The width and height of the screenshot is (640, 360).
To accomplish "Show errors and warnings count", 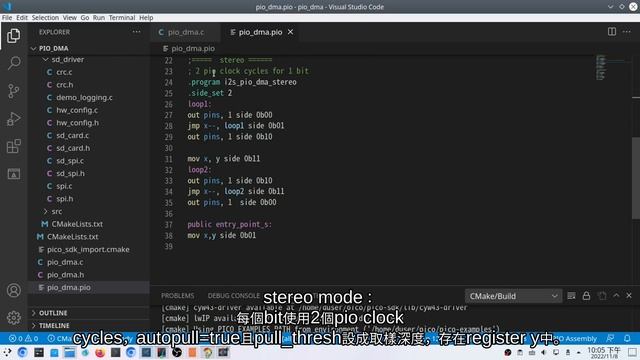I will tap(23, 338).
